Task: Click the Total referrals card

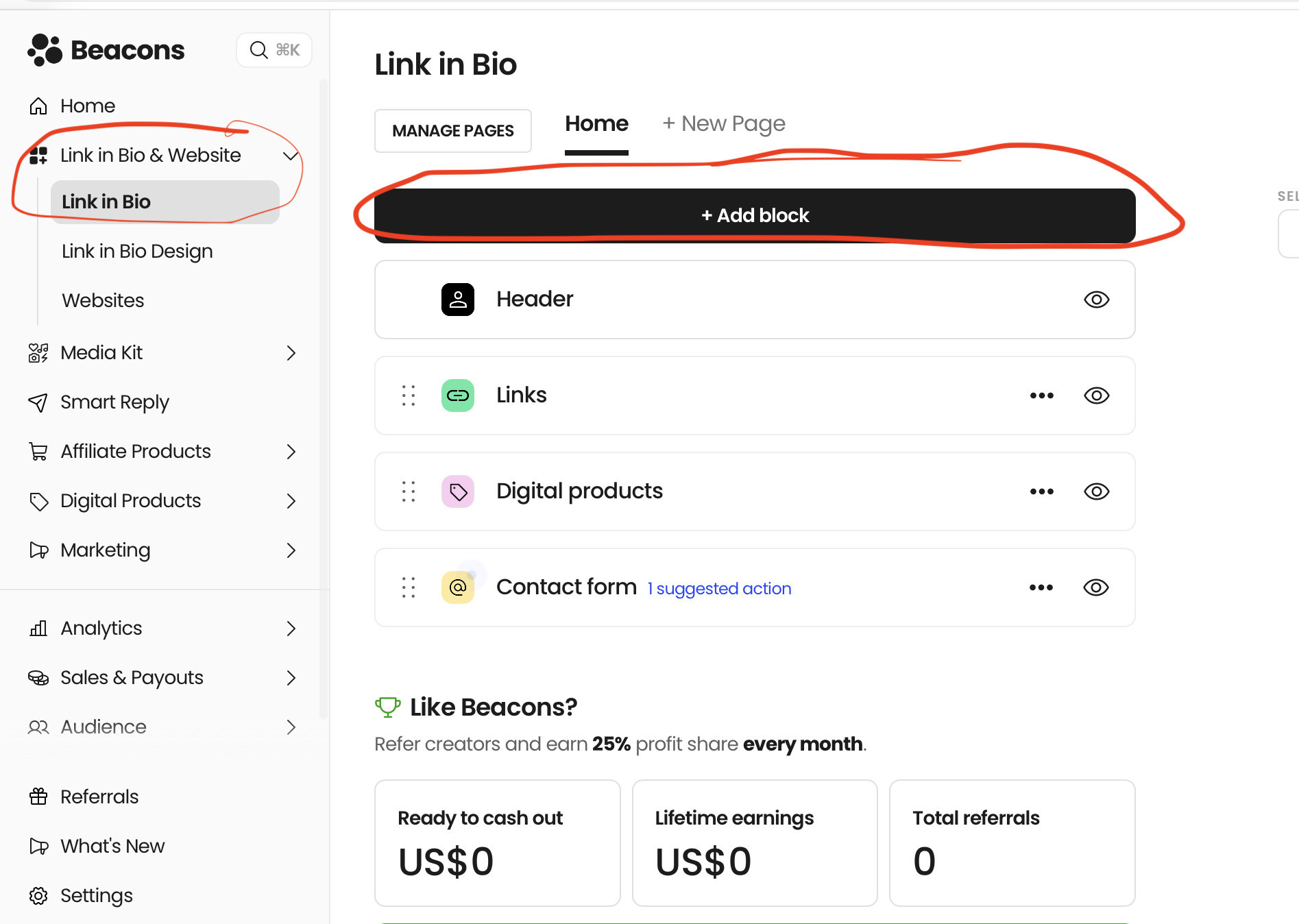Action: click(1012, 843)
